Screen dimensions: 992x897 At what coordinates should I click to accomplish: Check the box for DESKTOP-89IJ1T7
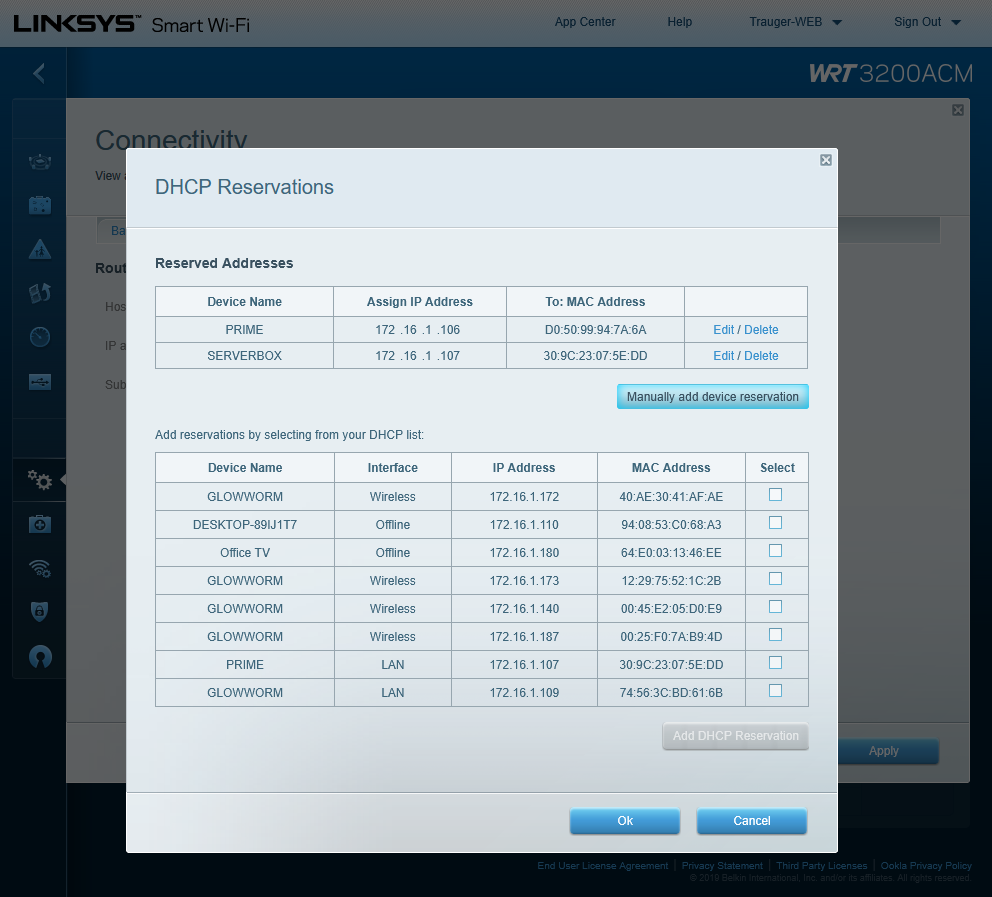(775, 523)
